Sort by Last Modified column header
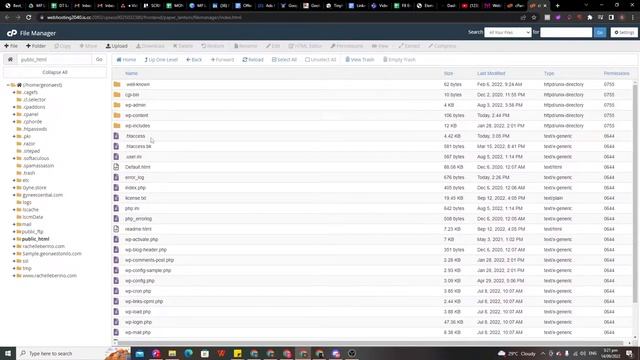This screenshot has height=360, width=640. [491, 73]
